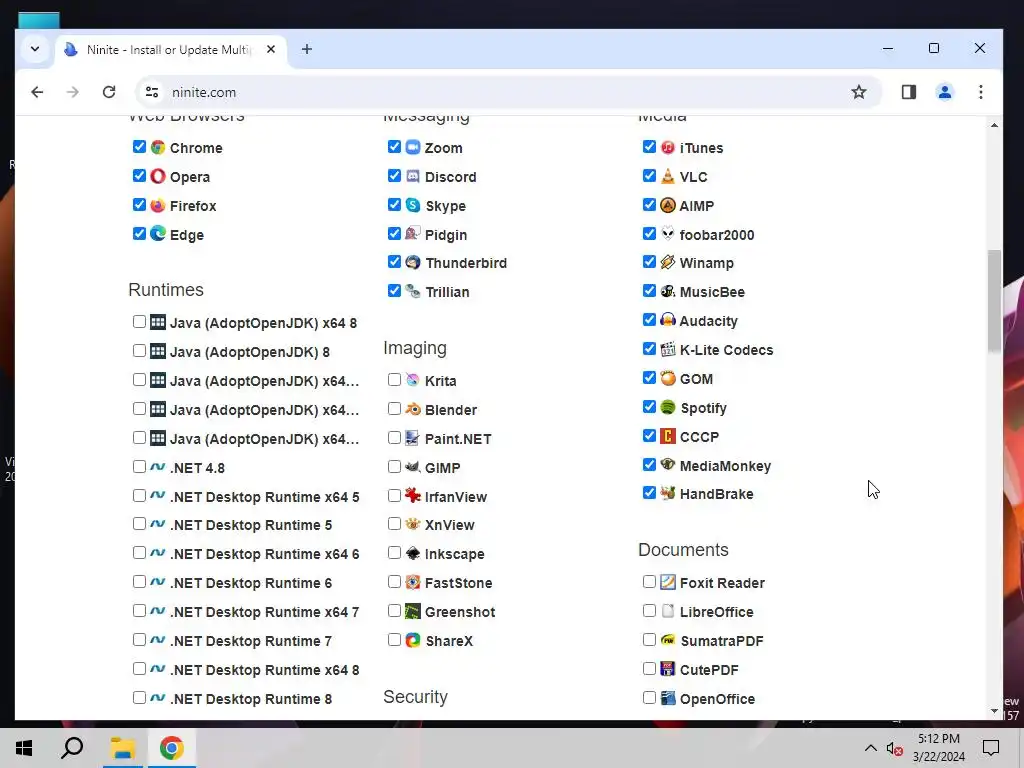Click the FastStone label
The width and height of the screenshot is (1024, 768).
point(458,583)
